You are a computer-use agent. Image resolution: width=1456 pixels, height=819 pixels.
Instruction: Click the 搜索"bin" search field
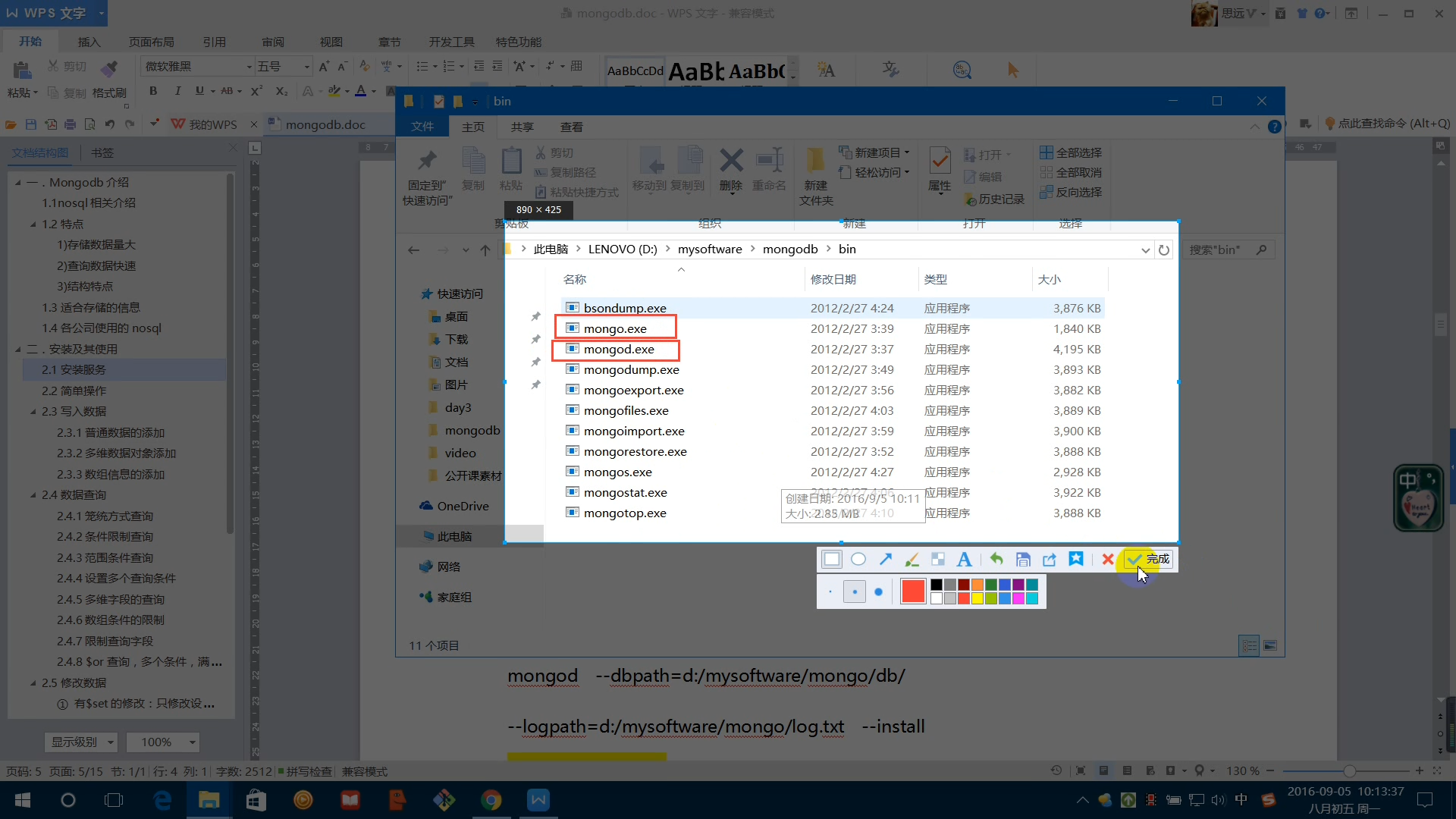pyautogui.click(x=1228, y=249)
